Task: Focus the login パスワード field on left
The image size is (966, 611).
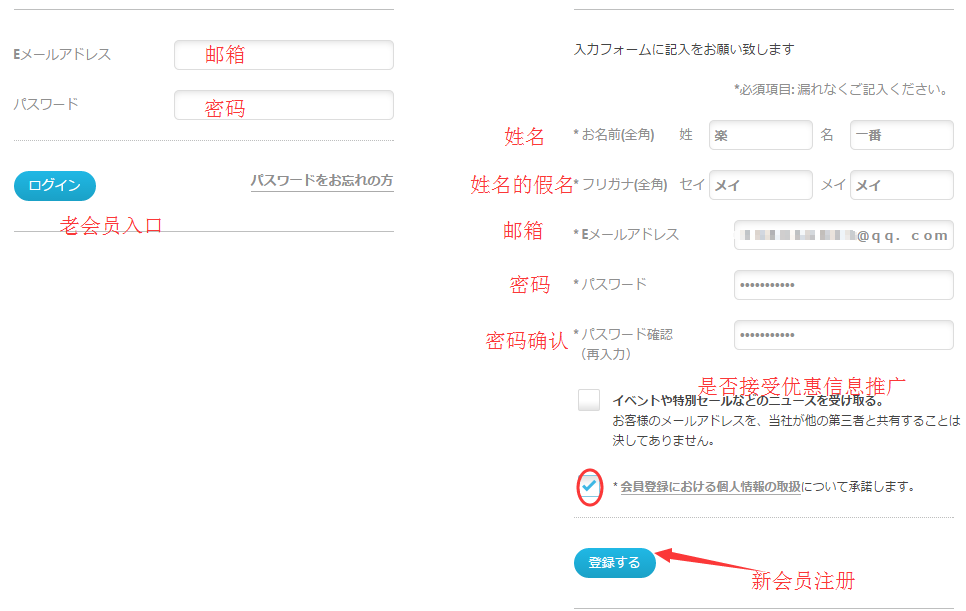Action: pyautogui.click(x=283, y=105)
